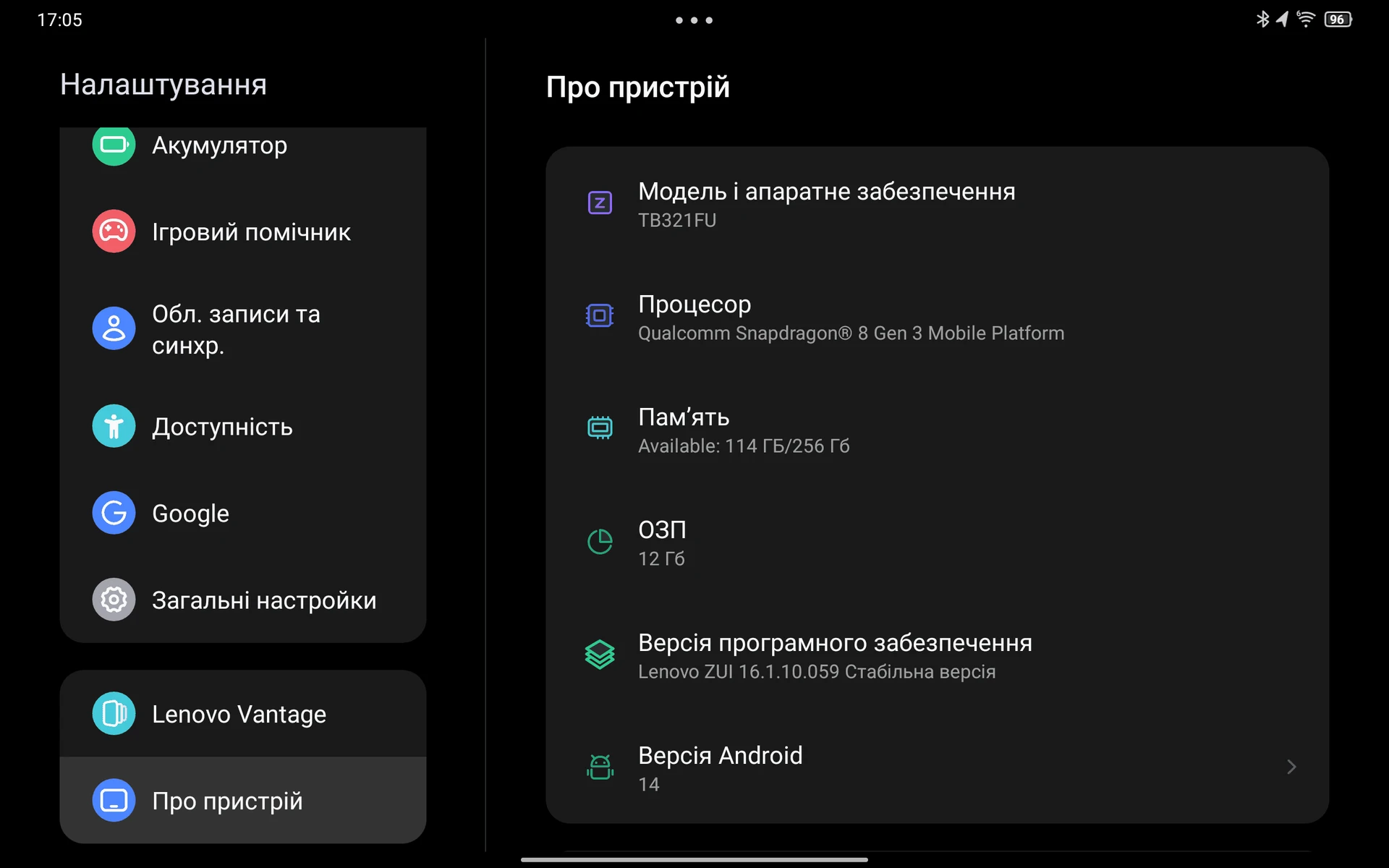
Task: Tap the Wi-Fi status icon
Action: click(x=1306, y=20)
